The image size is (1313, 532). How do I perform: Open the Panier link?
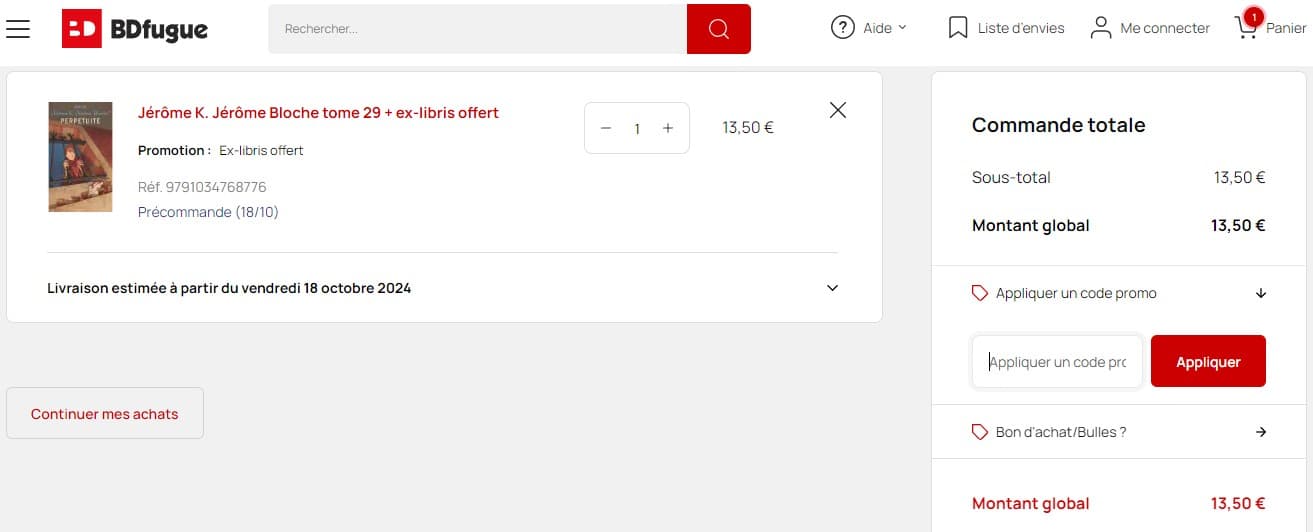coord(1285,28)
